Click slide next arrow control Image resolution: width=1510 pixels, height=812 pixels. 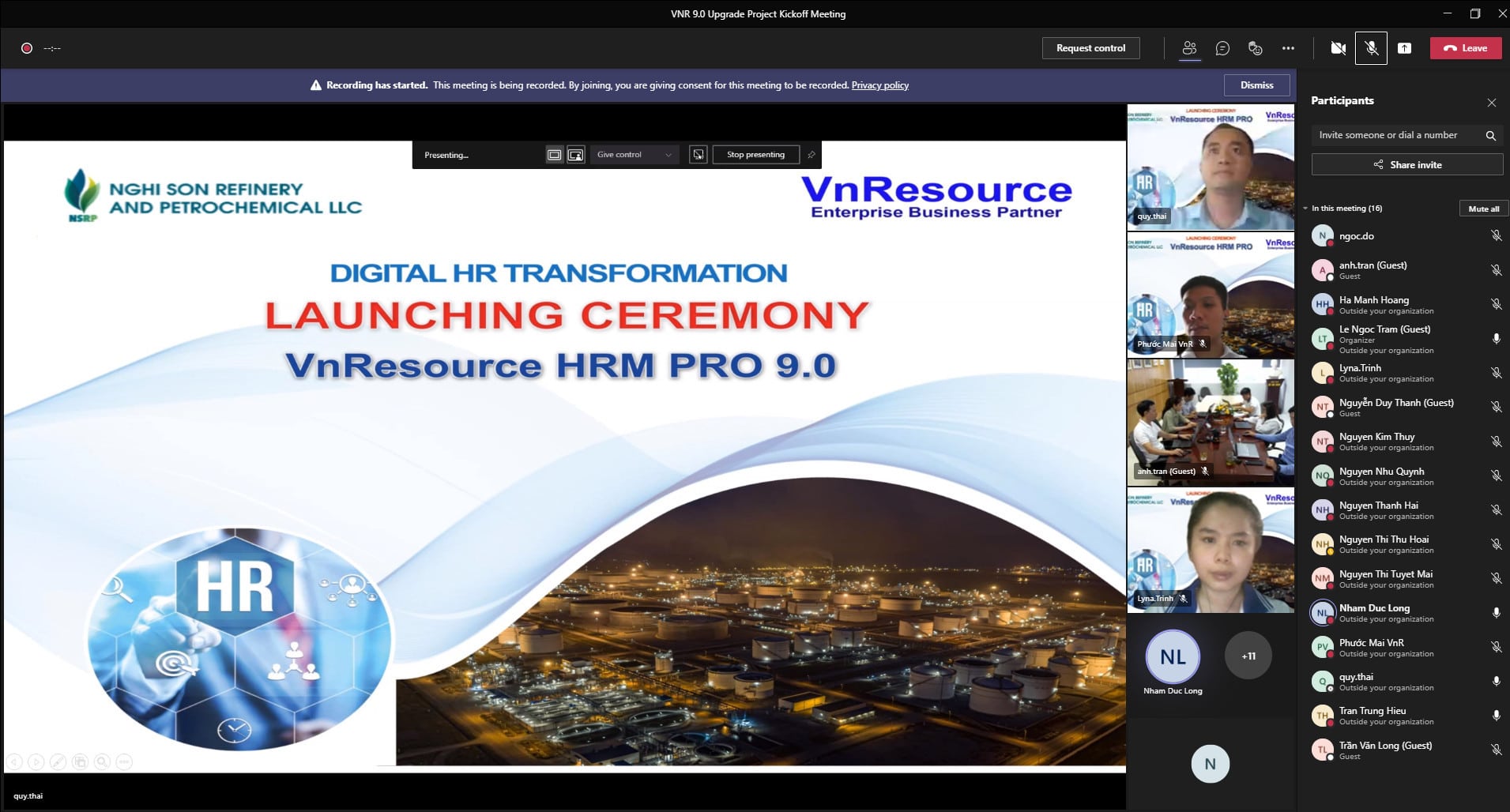(36, 762)
